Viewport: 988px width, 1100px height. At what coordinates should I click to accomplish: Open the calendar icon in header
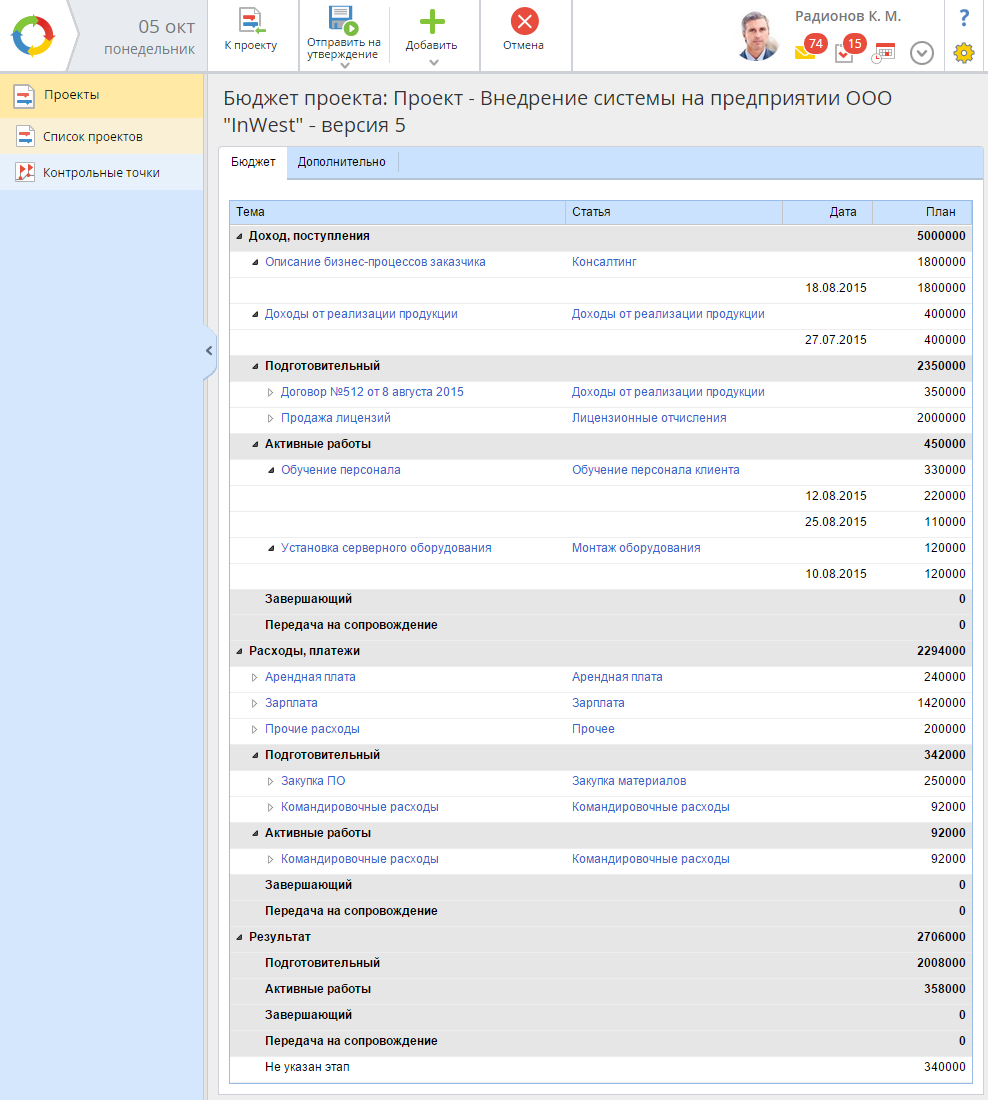coord(883,53)
